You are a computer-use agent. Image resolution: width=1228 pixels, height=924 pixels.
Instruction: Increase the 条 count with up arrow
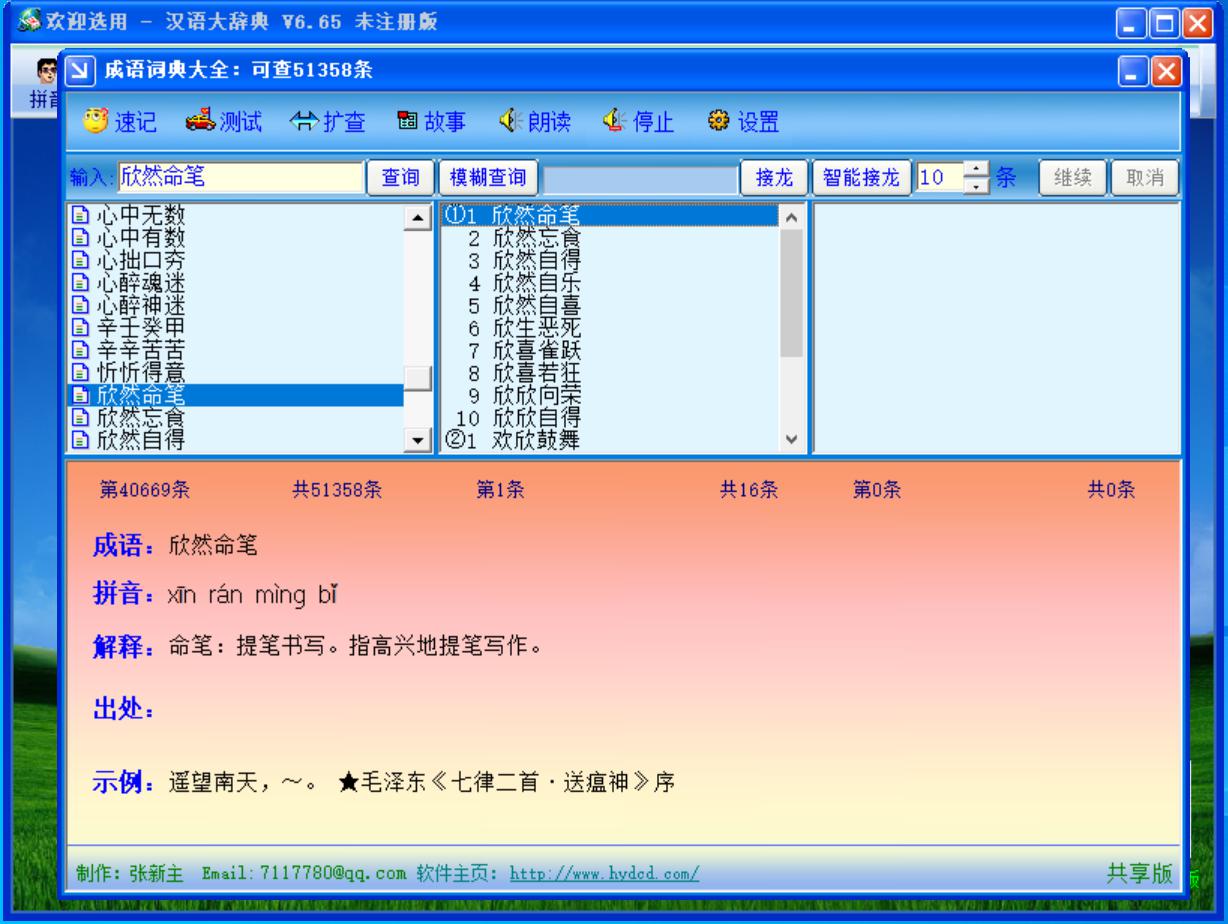977,170
